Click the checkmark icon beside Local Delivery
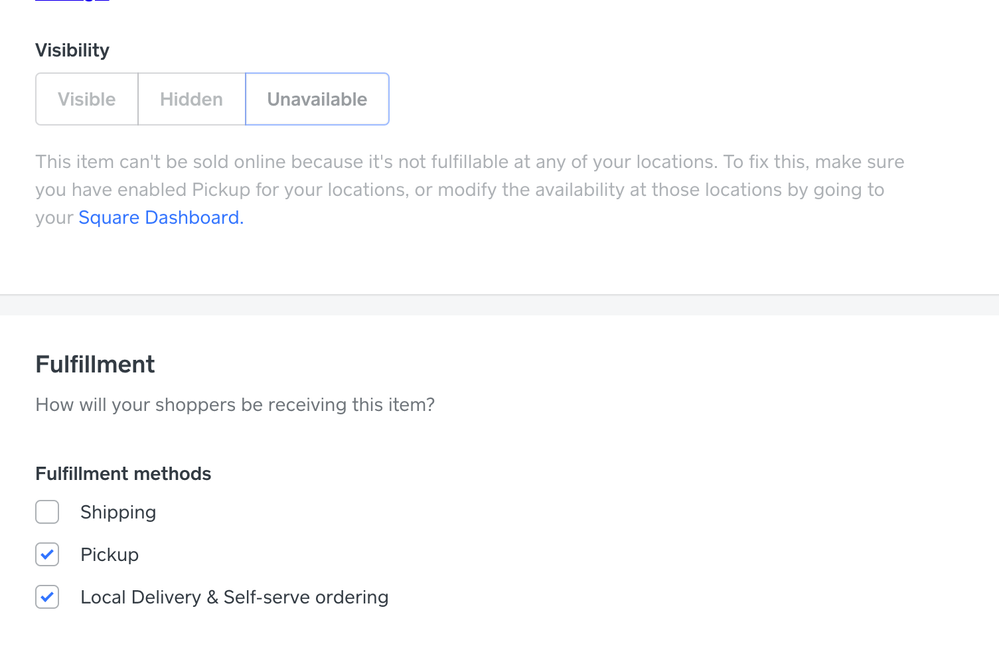The width and height of the screenshot is (999, 646). pyautogui.click(x=47, y=597)
